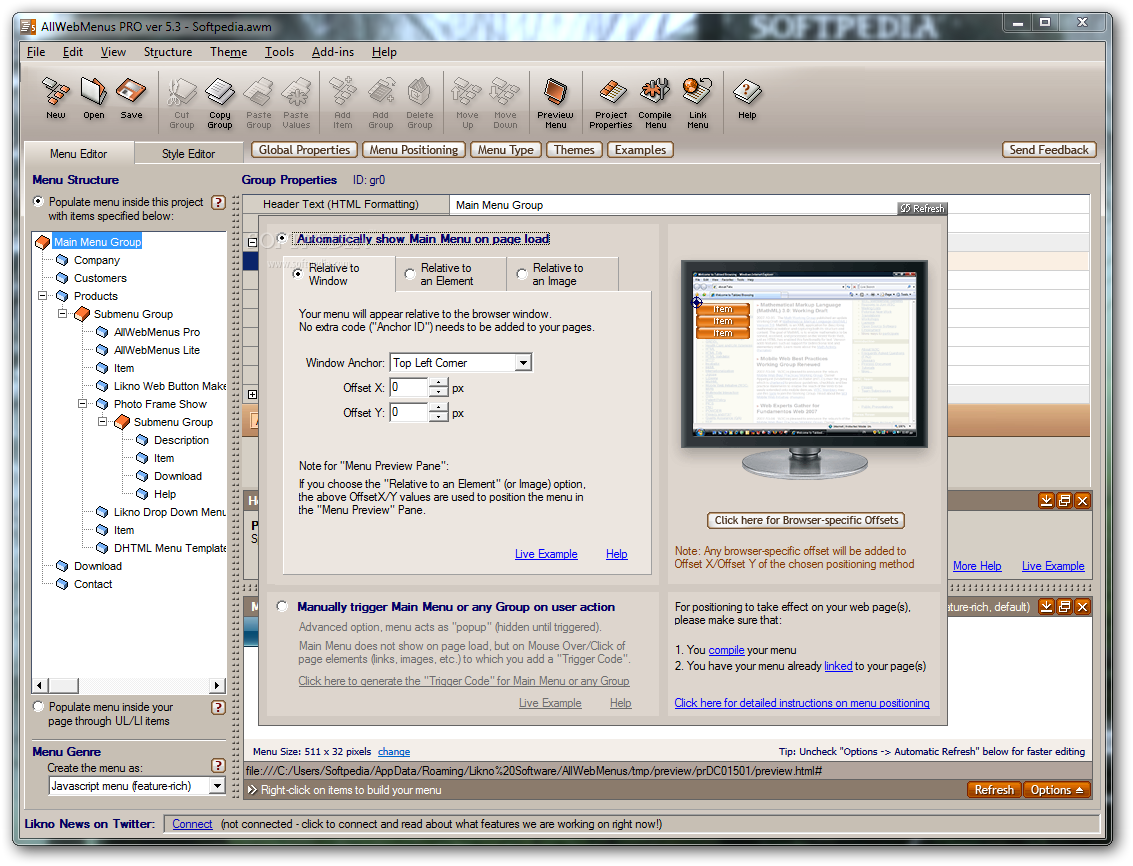Click the menu tree horizontal scrollbar

pos(129,685)
